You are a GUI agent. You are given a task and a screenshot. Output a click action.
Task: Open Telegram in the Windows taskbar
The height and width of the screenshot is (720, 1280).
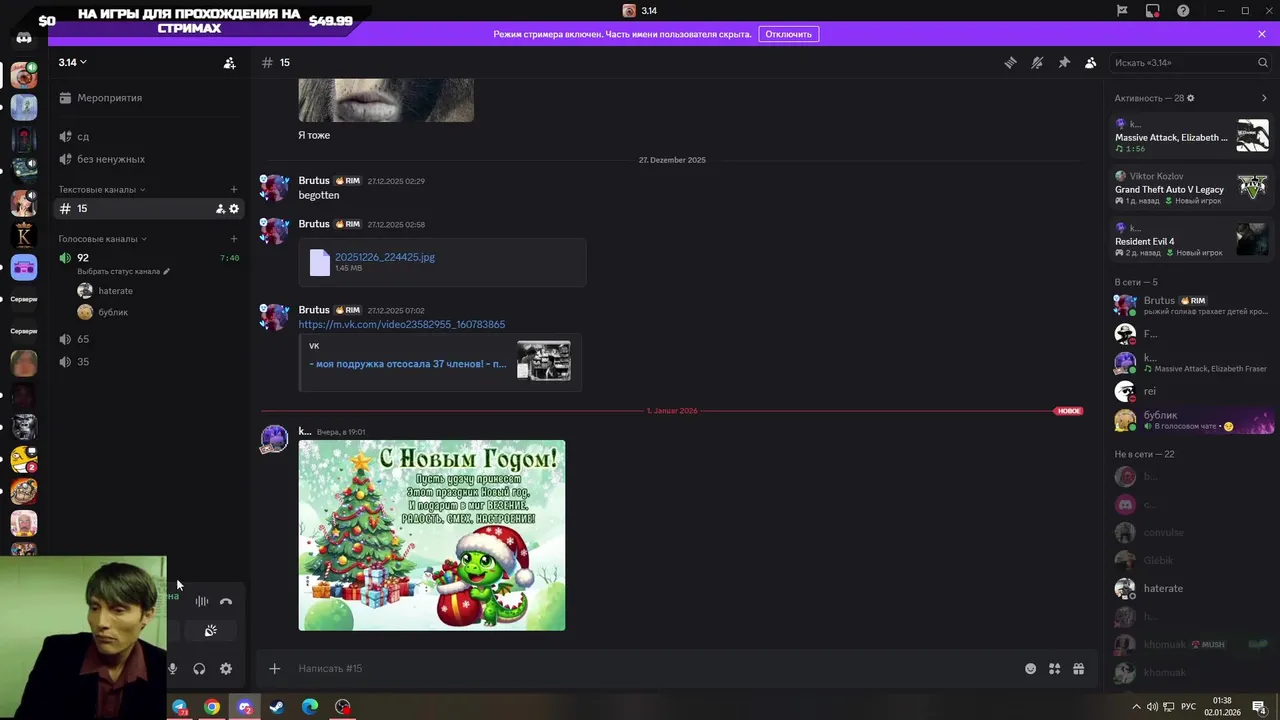pyautogui.click(x=179, y=707)
